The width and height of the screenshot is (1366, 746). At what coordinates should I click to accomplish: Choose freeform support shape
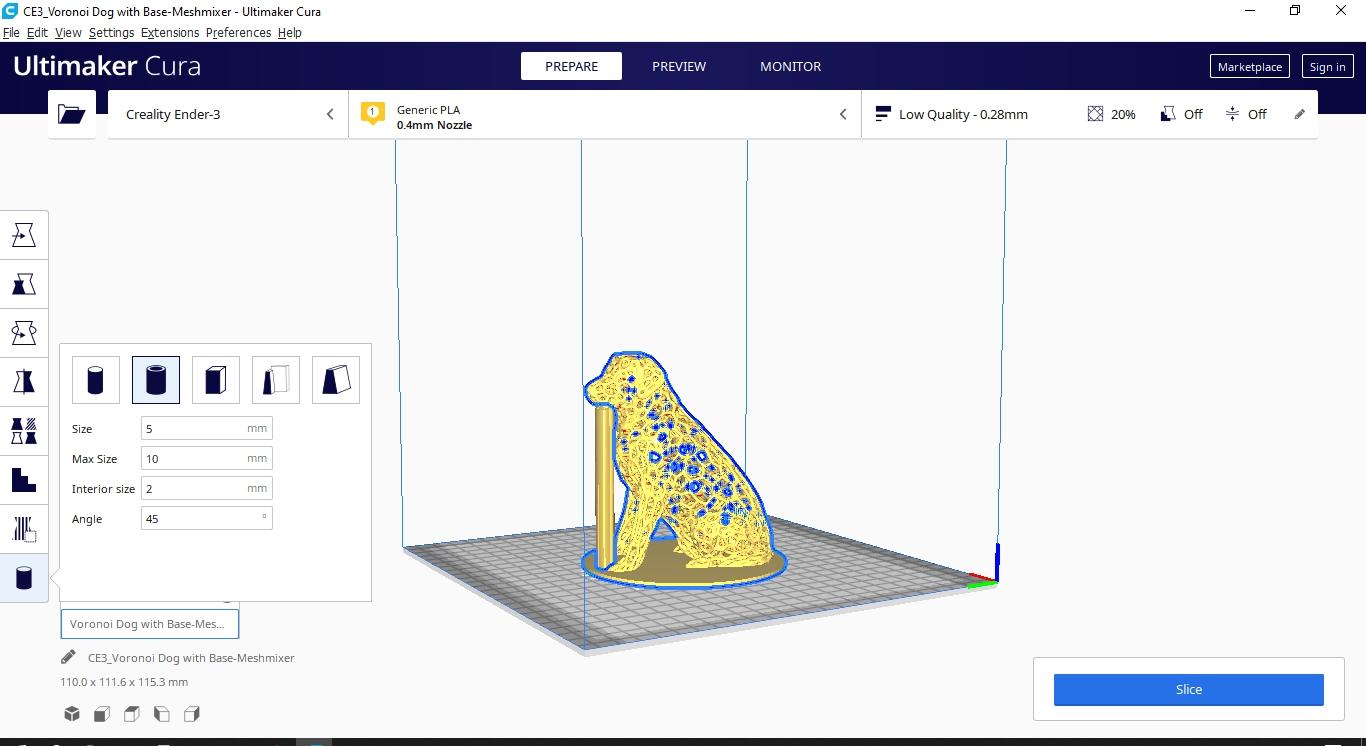(x=336, y=380)
